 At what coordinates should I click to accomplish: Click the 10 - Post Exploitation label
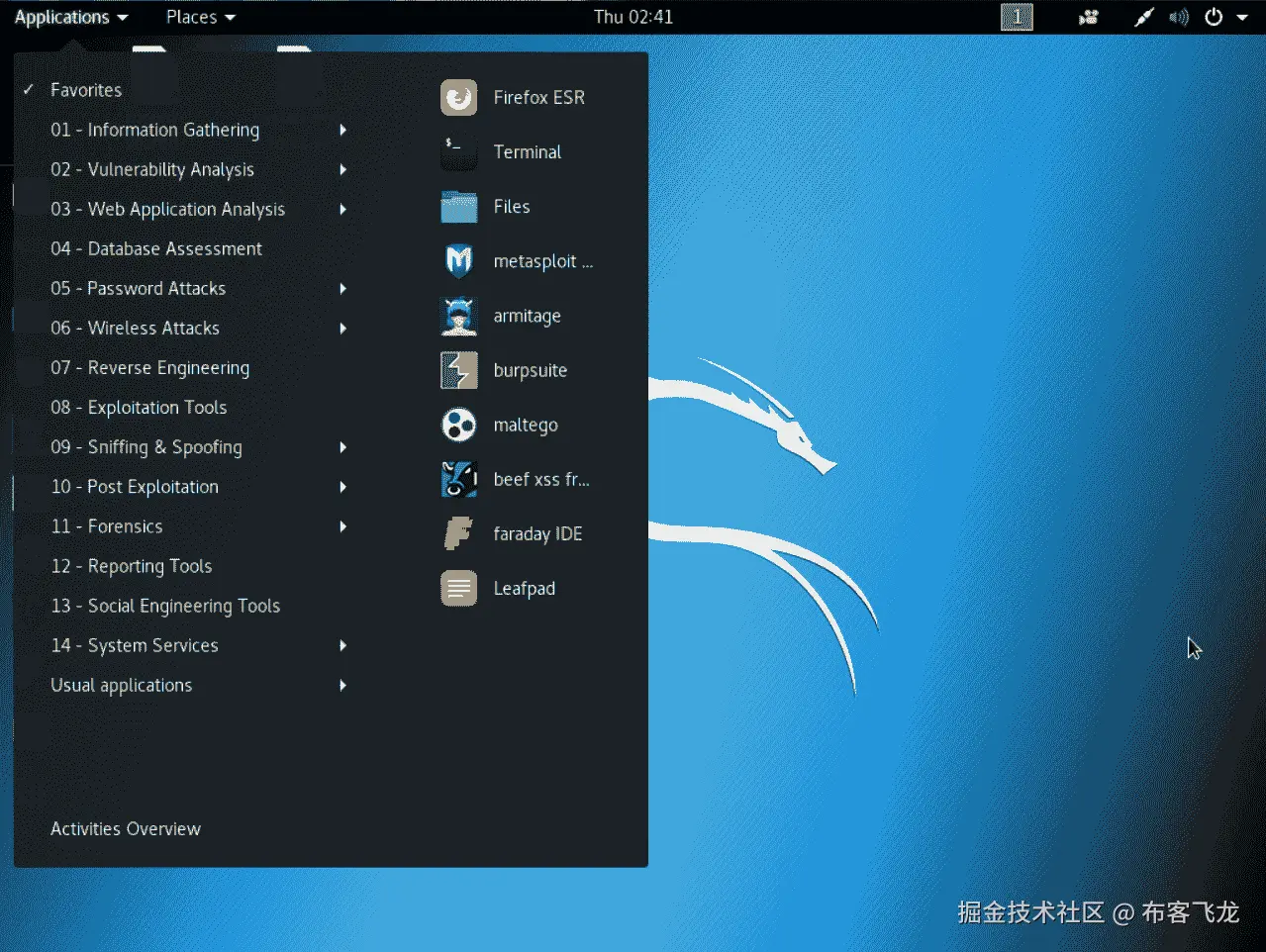(x=135, y=487)
